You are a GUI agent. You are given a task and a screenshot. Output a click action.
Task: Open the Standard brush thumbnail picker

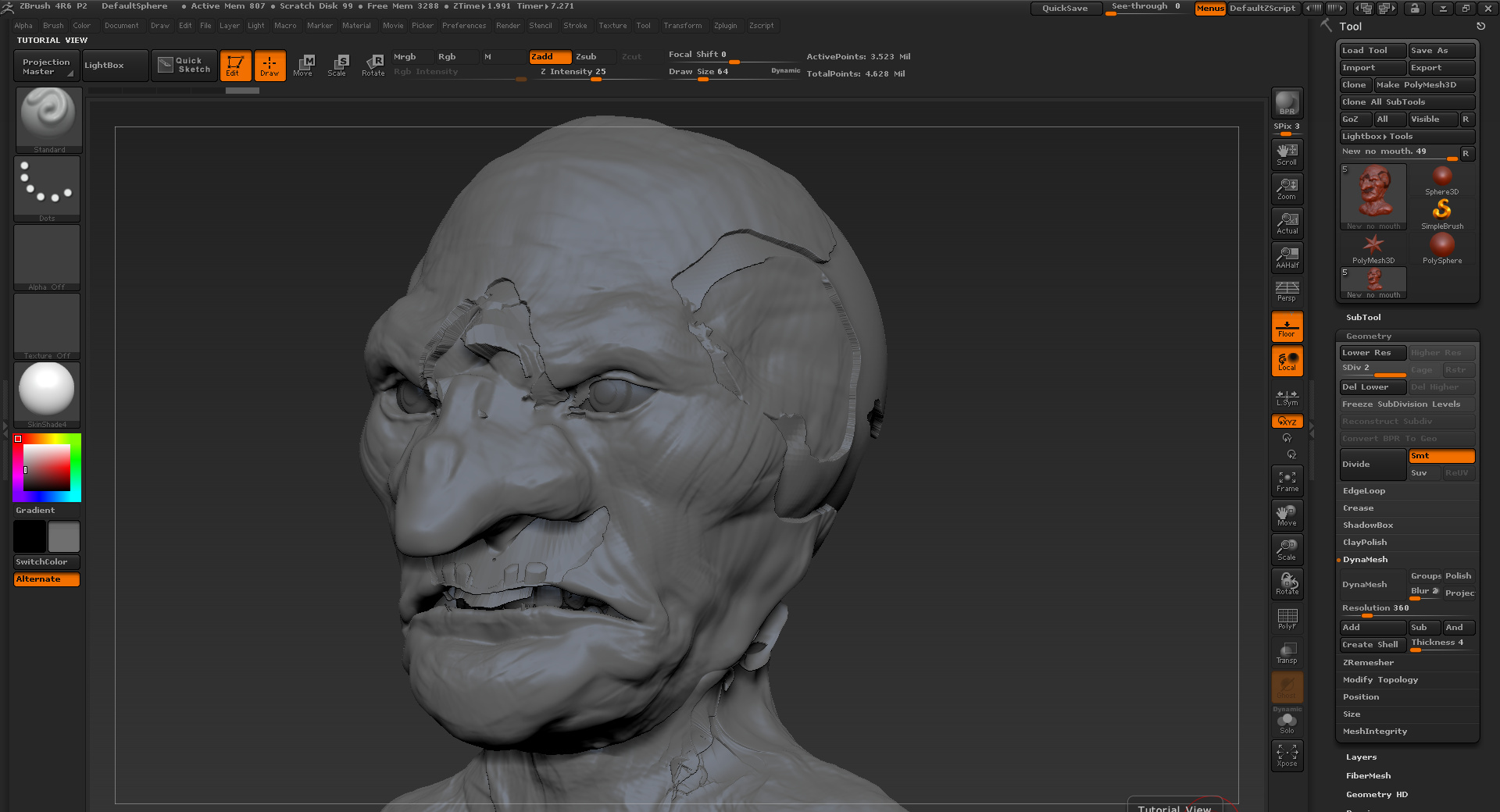coord(48,119)
